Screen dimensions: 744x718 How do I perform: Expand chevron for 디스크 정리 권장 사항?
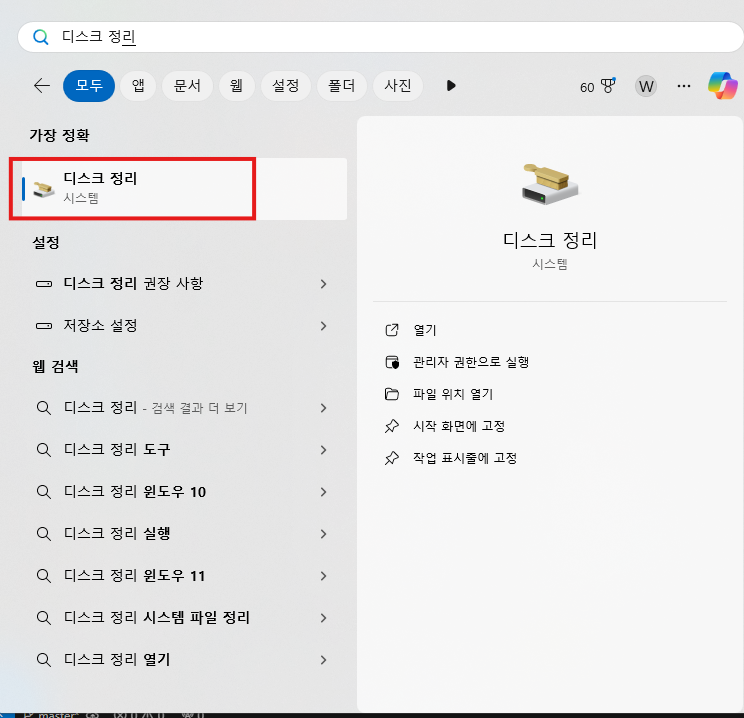pyautogui.click(x=324, y=284)
